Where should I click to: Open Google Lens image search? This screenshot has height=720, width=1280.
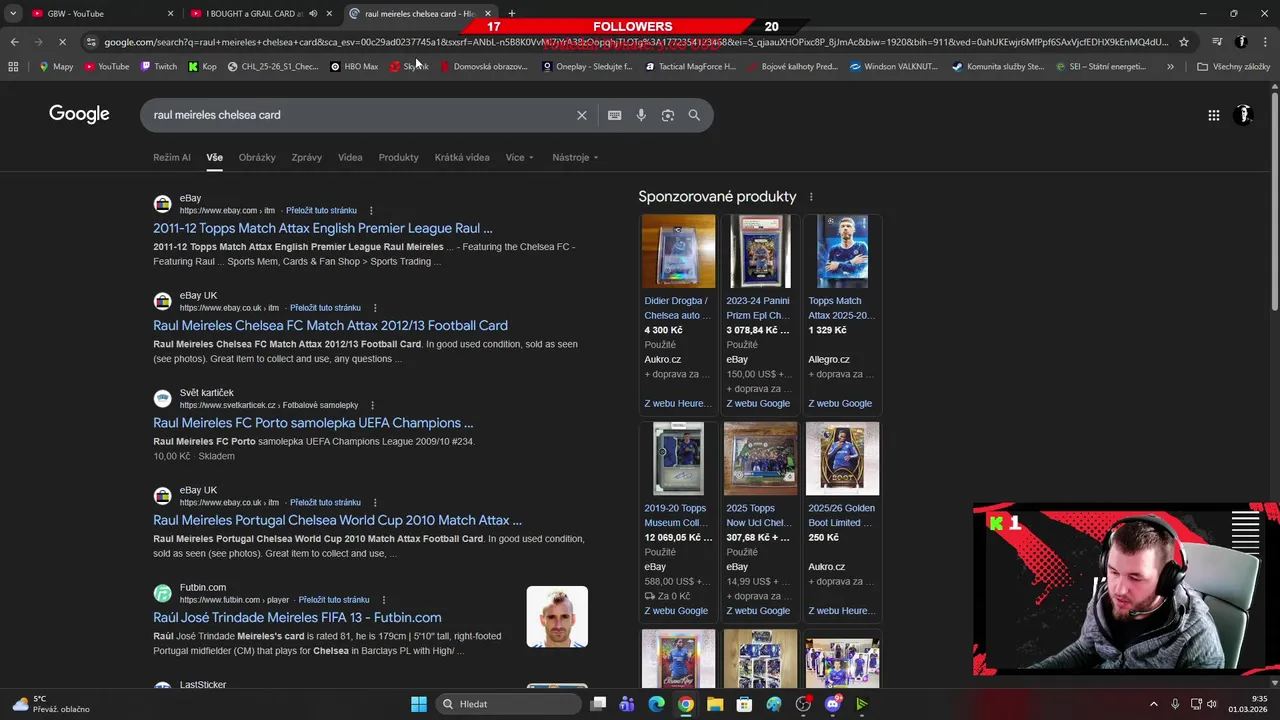tap(668, 115)
